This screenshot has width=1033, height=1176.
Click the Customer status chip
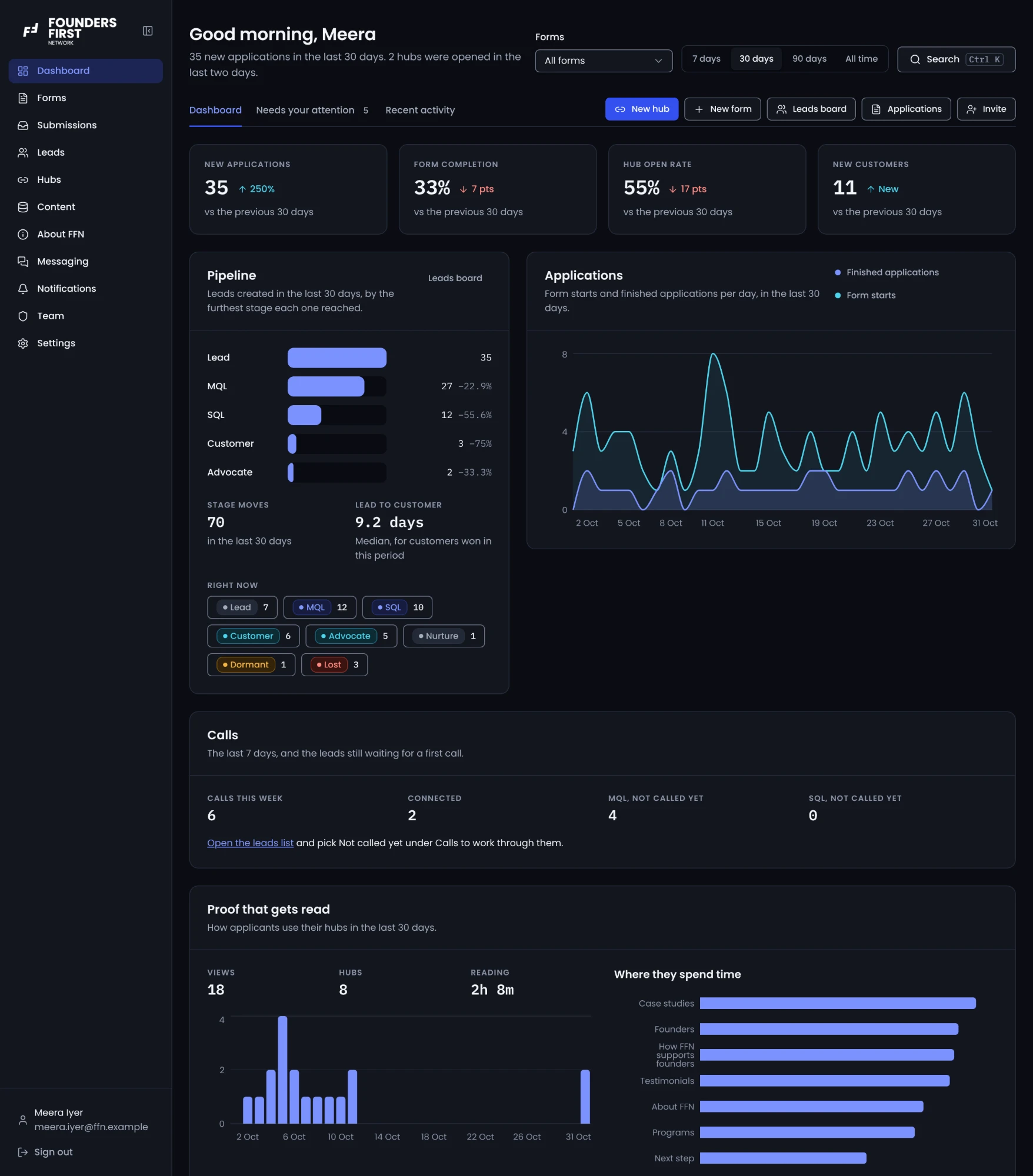tap(254, 636)
